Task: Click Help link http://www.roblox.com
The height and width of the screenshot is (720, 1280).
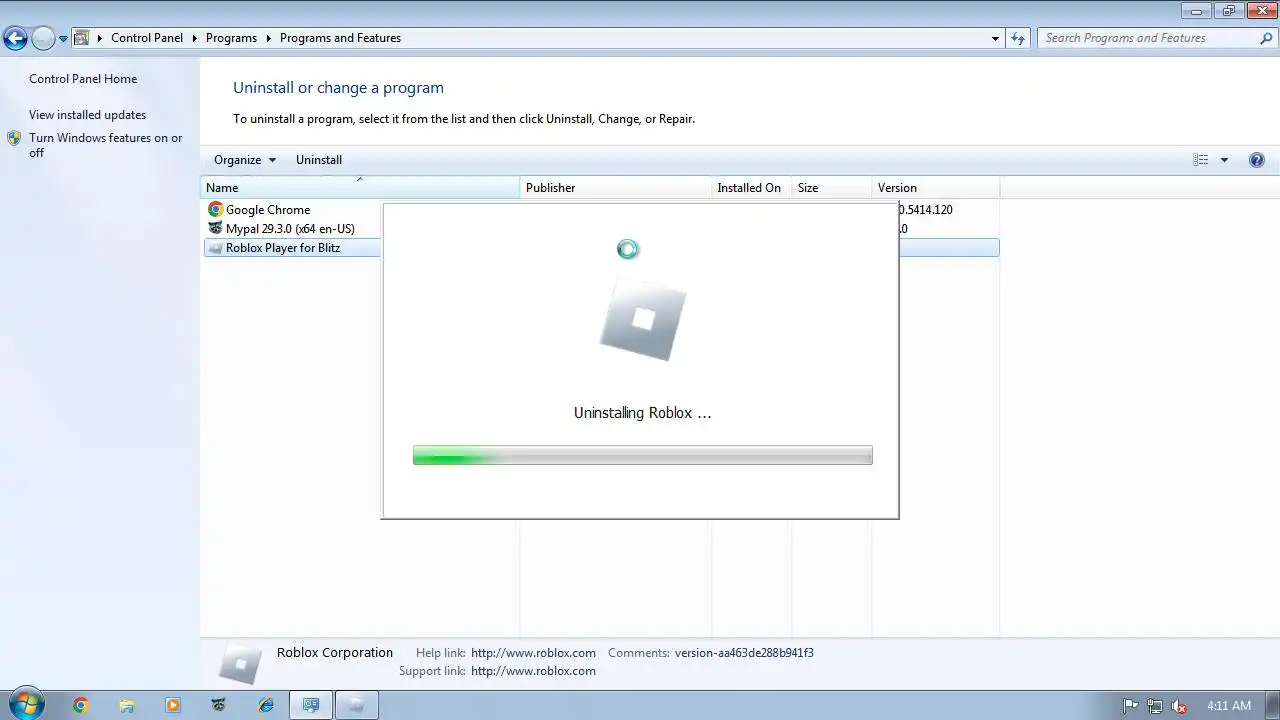Action: 533,653
